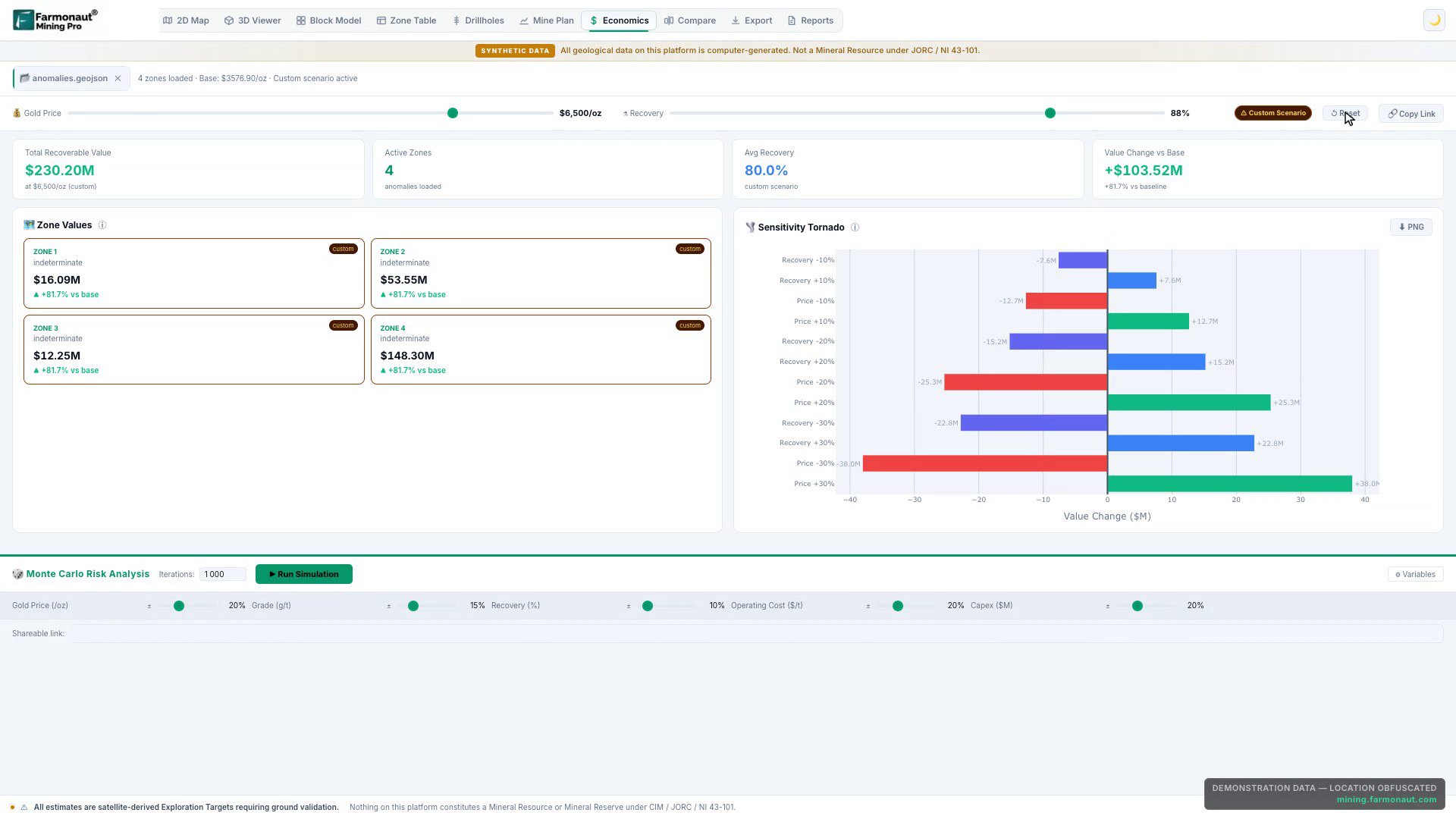Image resolution: width=1456 pixels, height=819 pixels.
Task: Select the ZONE 2 value card
Action: (541, 273)
